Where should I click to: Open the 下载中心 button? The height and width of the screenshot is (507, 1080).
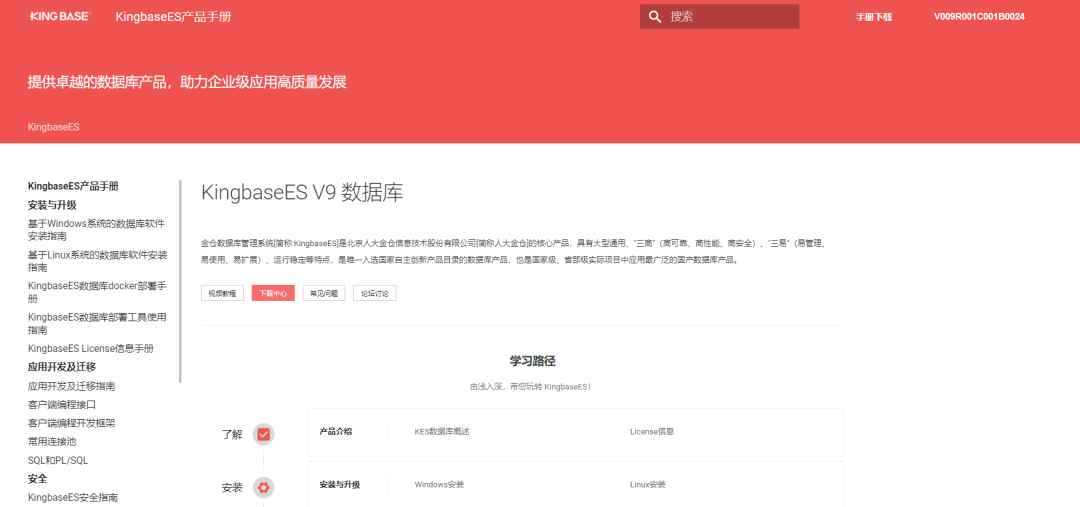click(x=273, y=293)
